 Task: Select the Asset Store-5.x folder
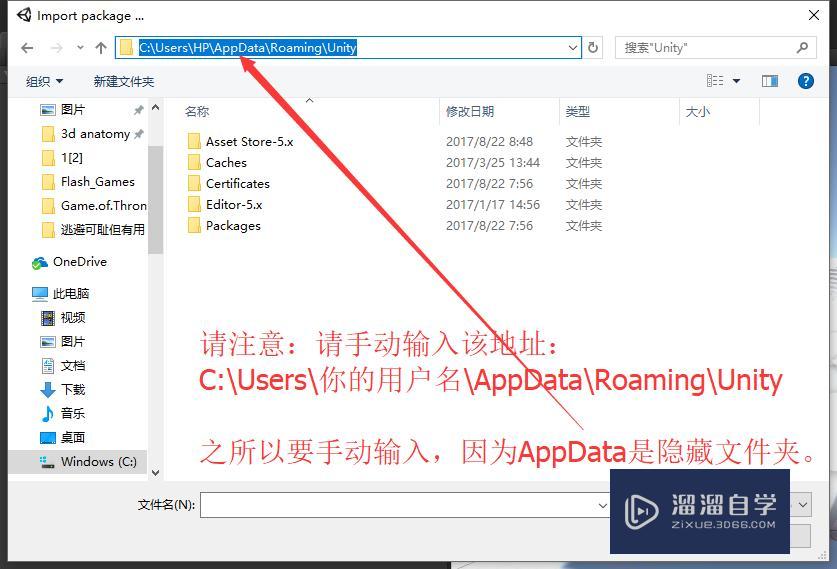pos(240,141)
